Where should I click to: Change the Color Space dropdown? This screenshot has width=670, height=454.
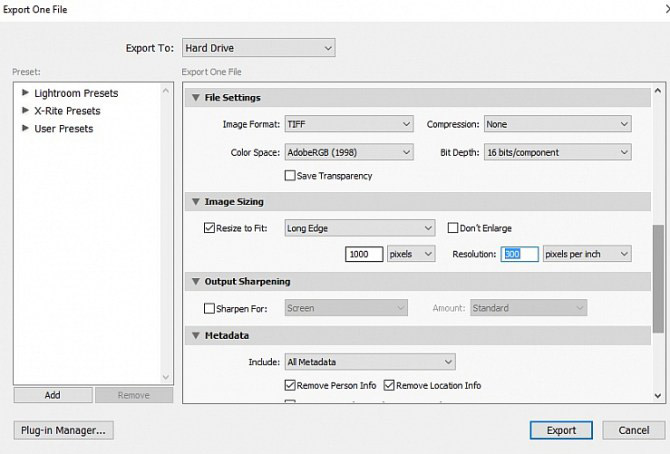point(348,152)
